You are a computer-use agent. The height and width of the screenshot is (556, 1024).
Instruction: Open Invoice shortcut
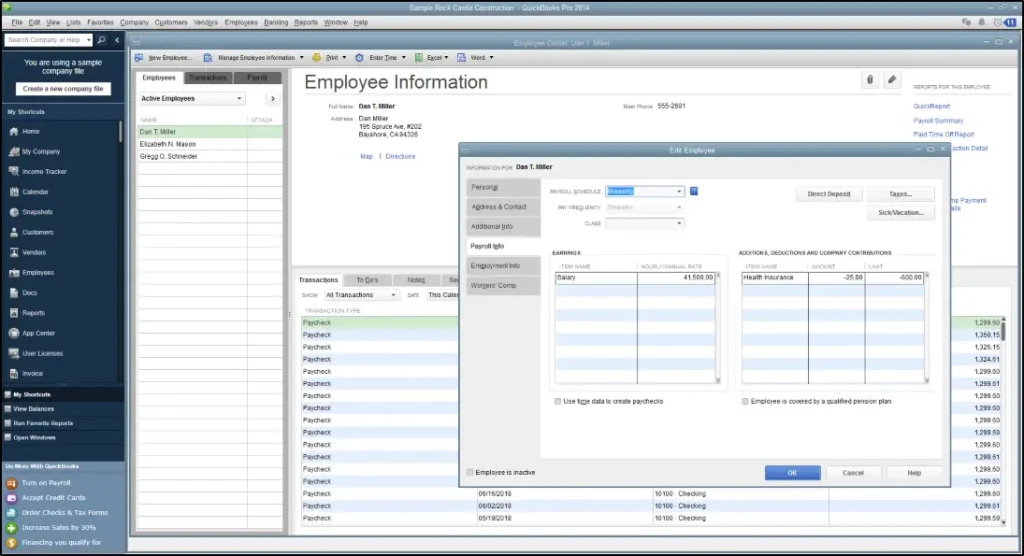[32, 374]
